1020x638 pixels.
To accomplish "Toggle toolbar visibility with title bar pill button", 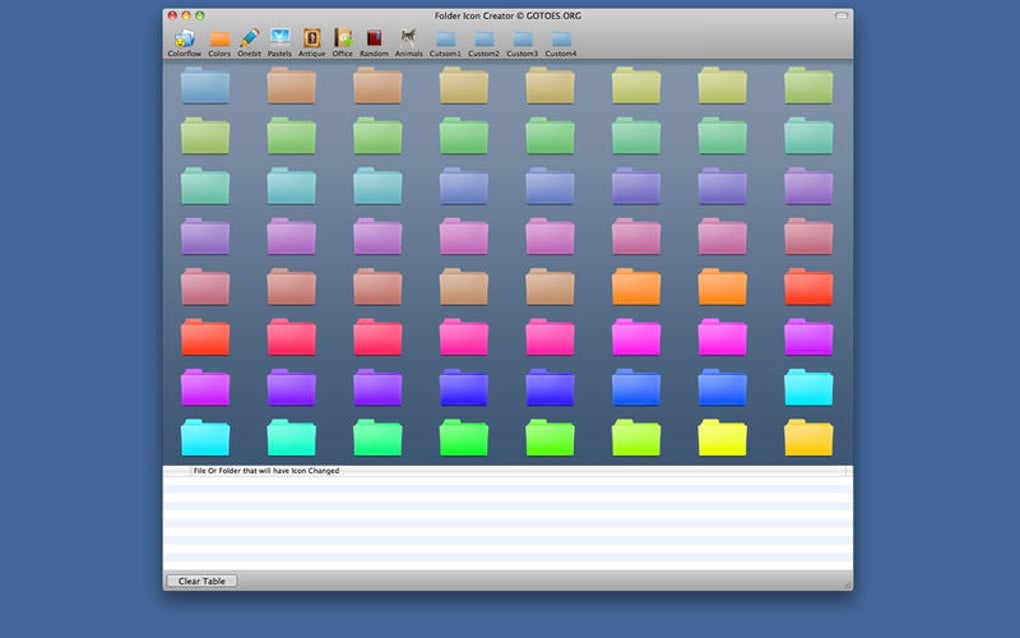I will [x=841, y=16].
